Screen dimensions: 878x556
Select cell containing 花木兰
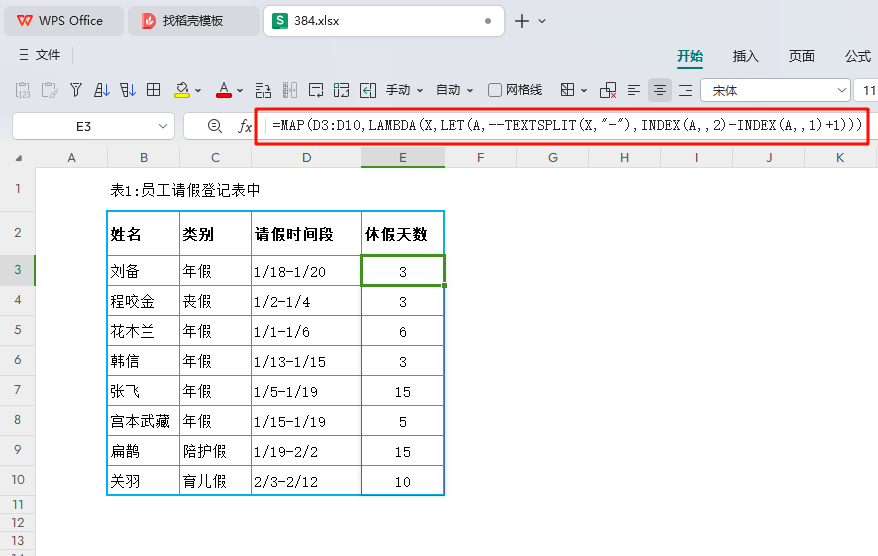(143, 331)
